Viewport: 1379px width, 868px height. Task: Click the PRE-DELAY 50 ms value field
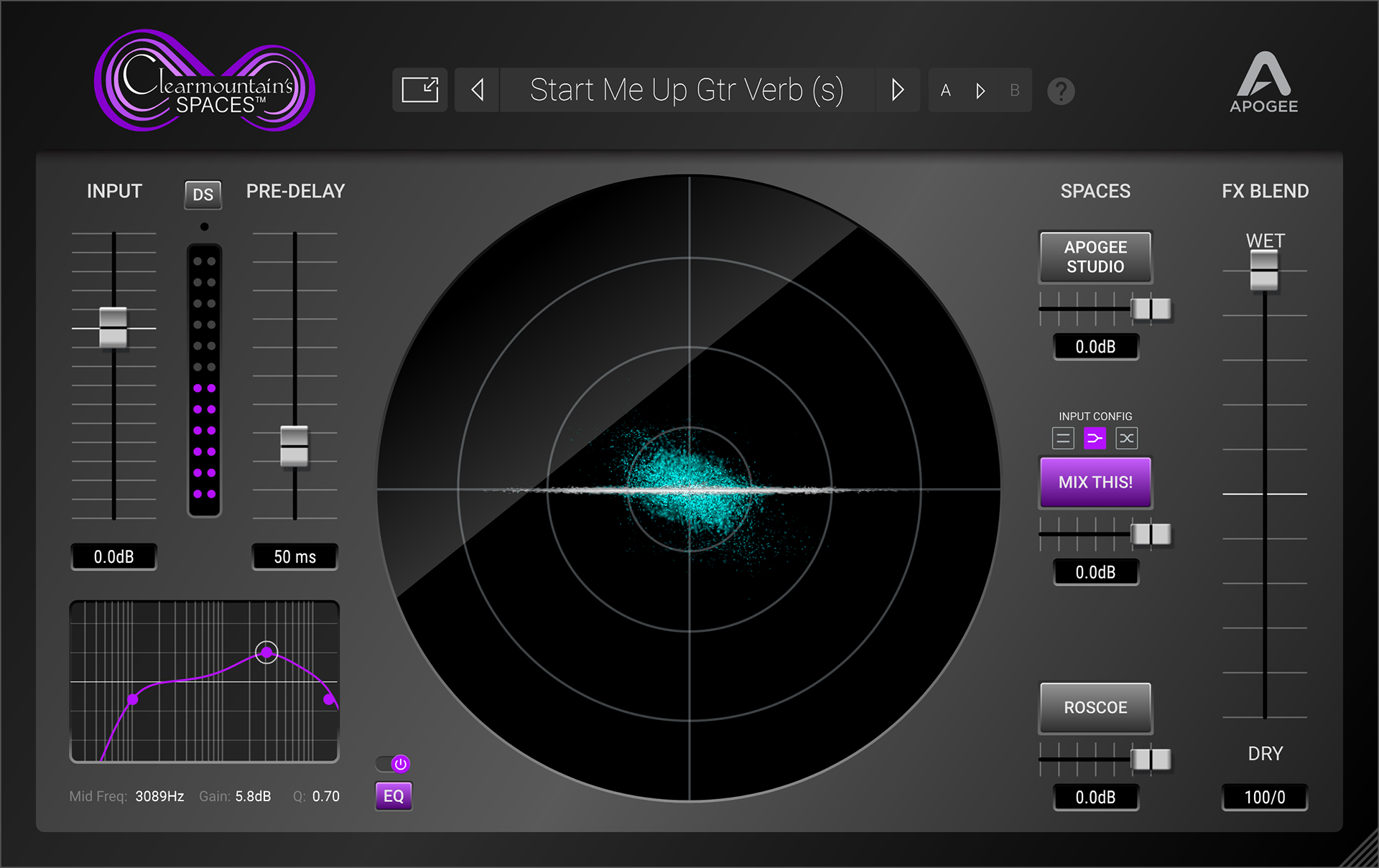coord(294,557)
